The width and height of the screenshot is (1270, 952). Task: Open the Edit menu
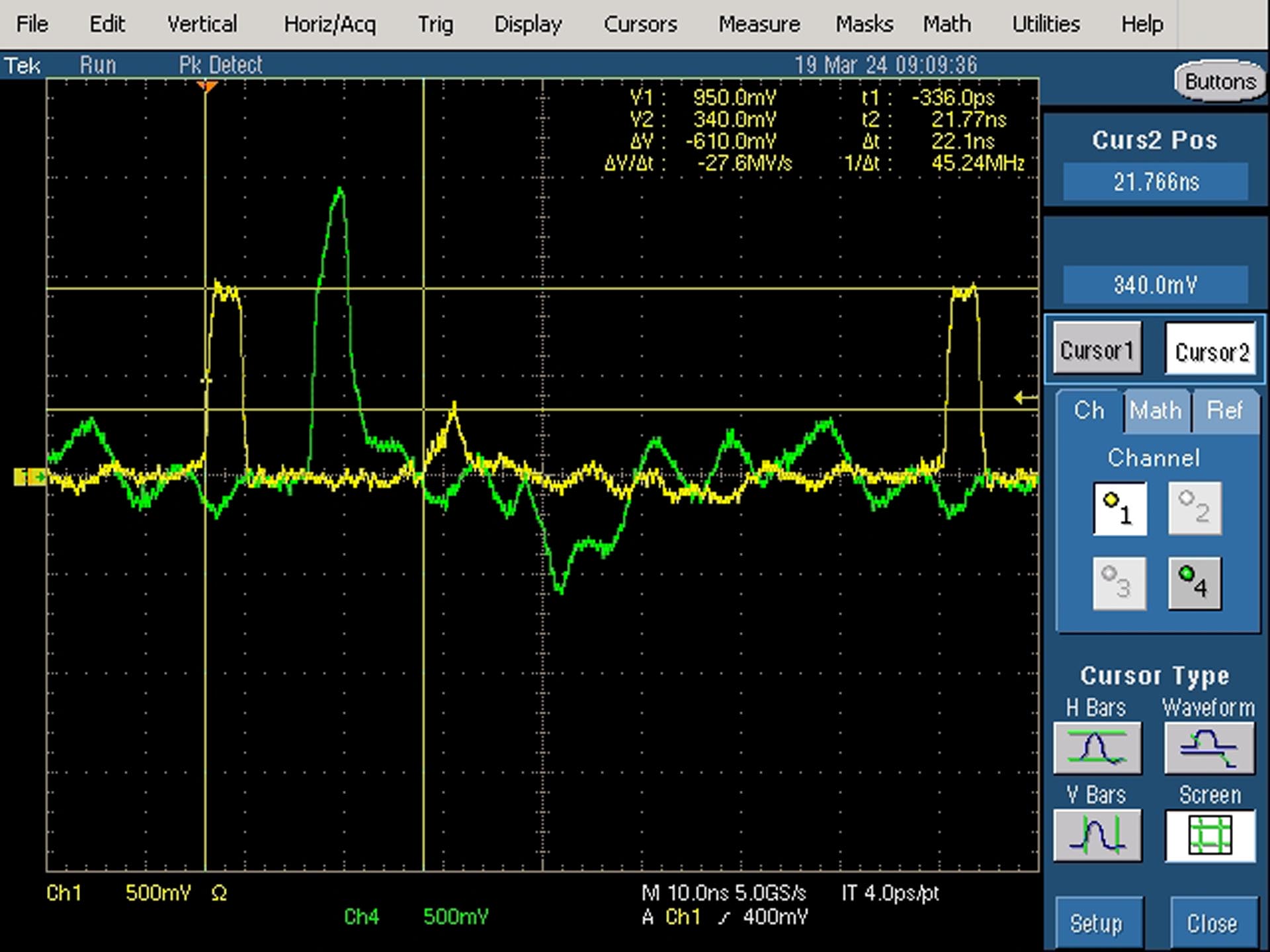[x=107, y=24]
